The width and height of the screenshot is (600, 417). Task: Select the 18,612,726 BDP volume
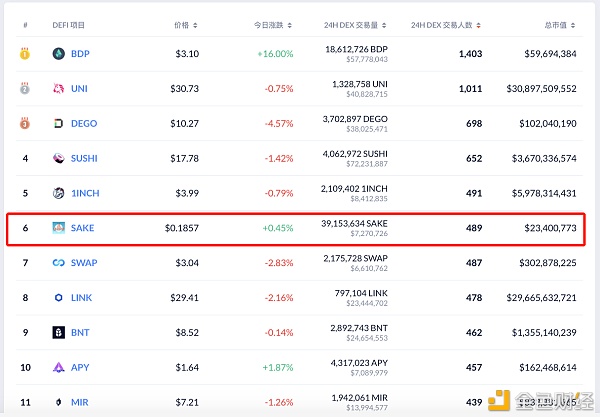(x=356, y=49)
